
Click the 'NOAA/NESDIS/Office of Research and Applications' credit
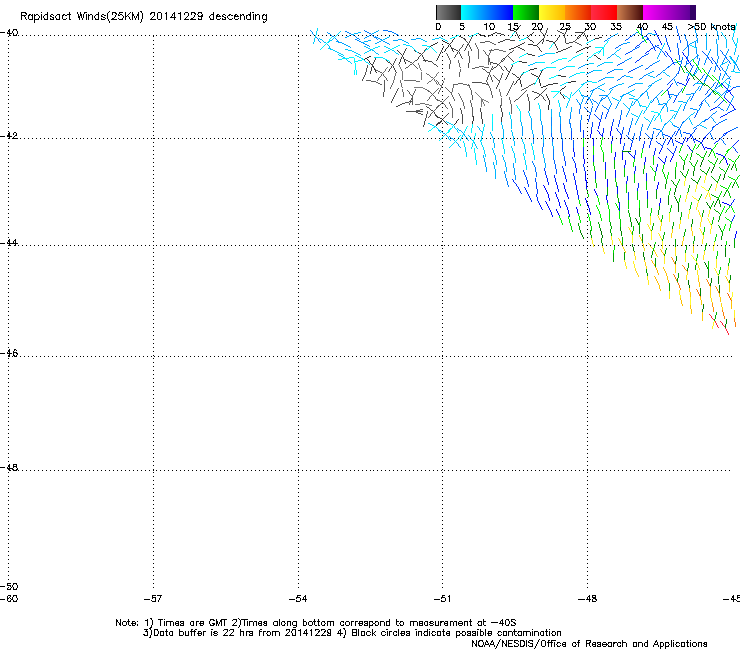(589, 643)
